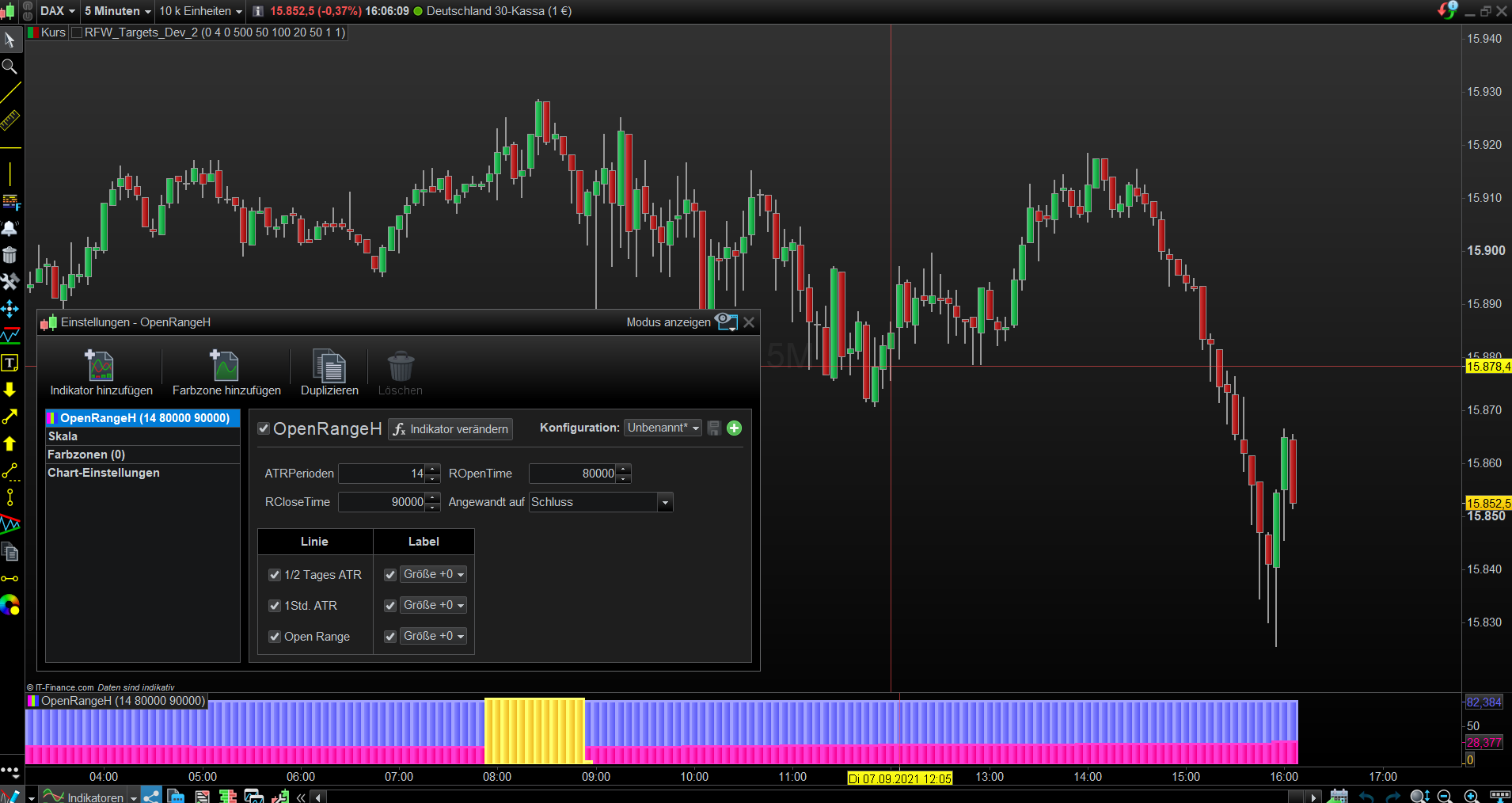This screenshot has width=1512, height=803.
Task: Click the Kurs label in chart header
Action: pos(53,32)
